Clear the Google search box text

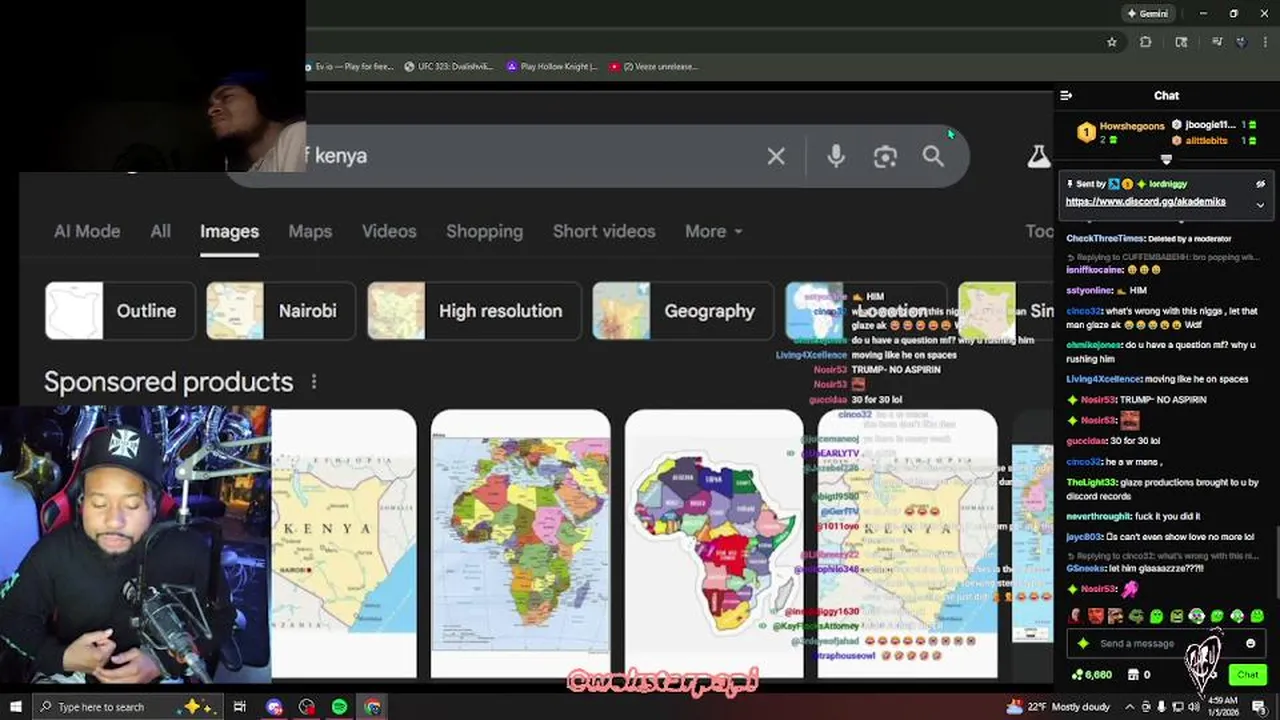(x=776, y=156)
